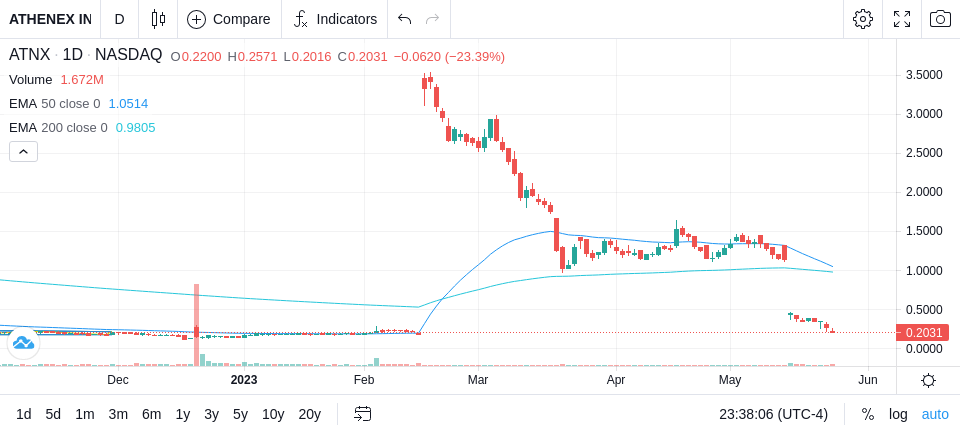This screenshot has width=960, height=433.
Task: Take a chart snapshot with camera icon
Action: [x=940, y=19]
